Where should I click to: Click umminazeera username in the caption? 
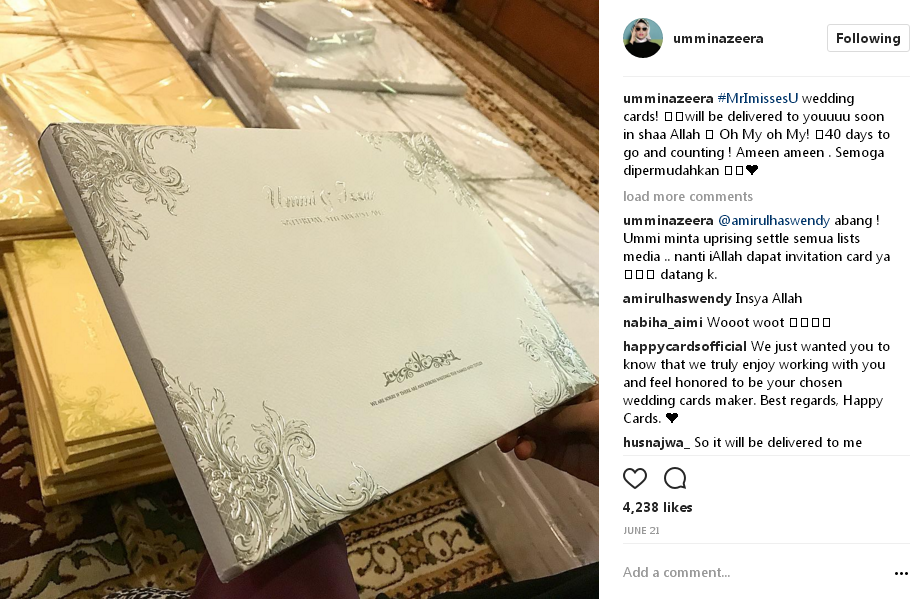tap(668, 98)
